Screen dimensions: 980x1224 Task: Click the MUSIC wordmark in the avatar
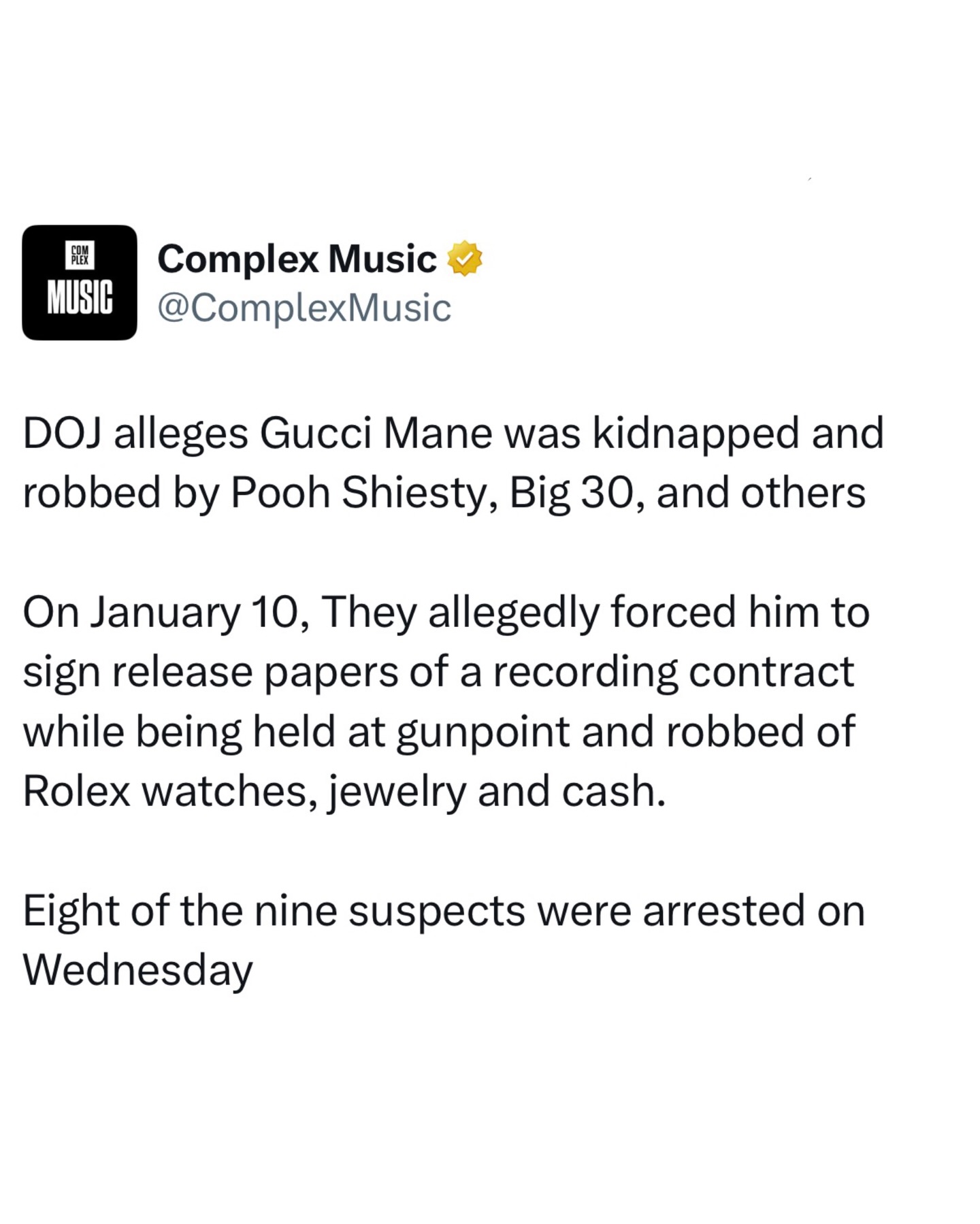click(80, 297)
